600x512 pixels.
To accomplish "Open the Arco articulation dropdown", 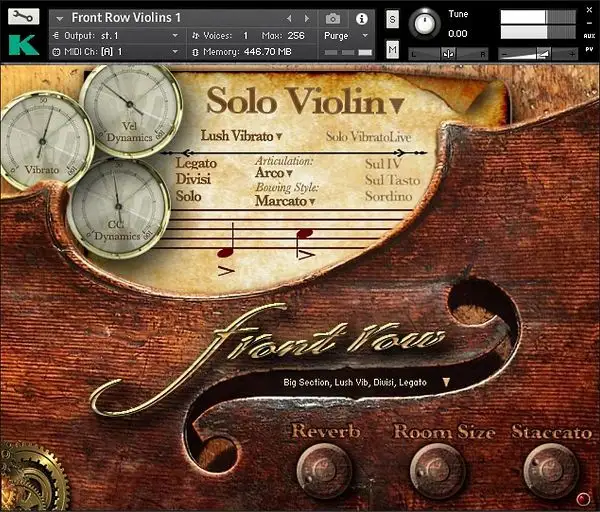I will coord(274,174).
